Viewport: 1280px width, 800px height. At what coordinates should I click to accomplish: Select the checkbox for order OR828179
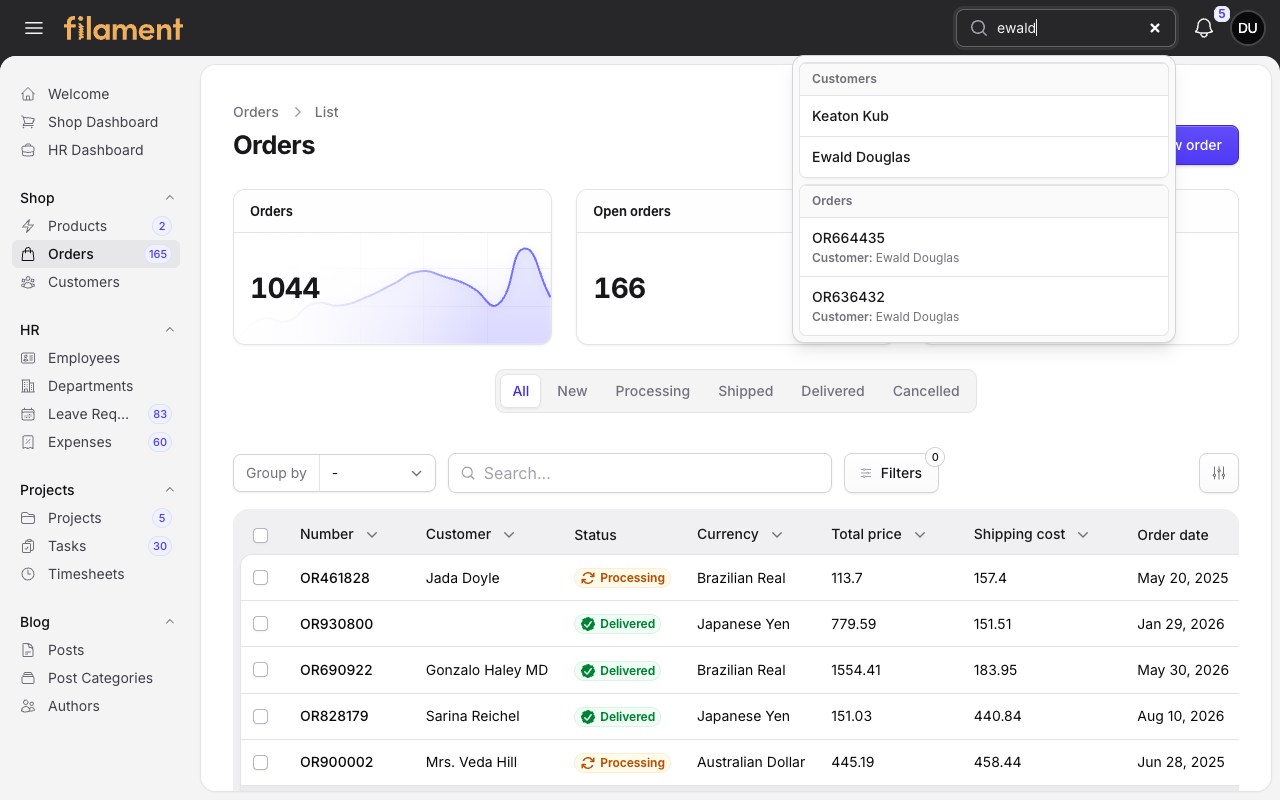pos(261,716)
